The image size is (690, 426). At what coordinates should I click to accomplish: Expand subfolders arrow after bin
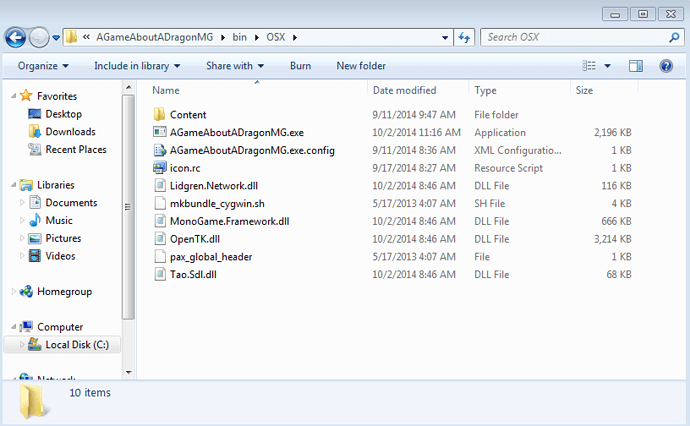tap(257, 37)
